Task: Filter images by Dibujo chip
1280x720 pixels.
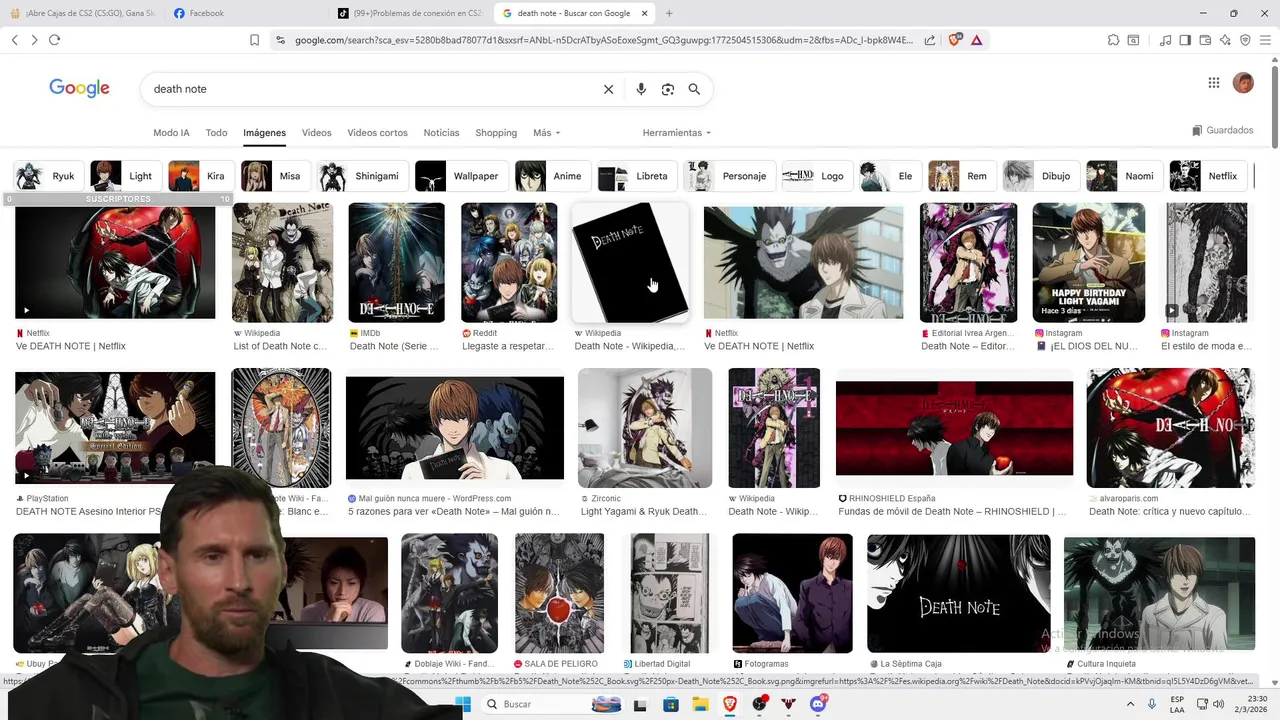Action: 1040,176
